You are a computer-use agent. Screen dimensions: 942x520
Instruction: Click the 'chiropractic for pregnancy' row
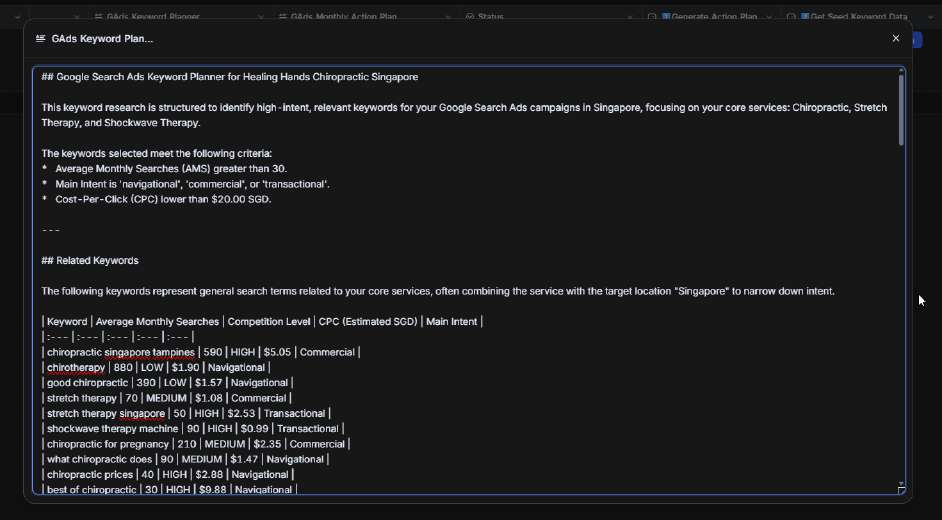tap(196, 444)
